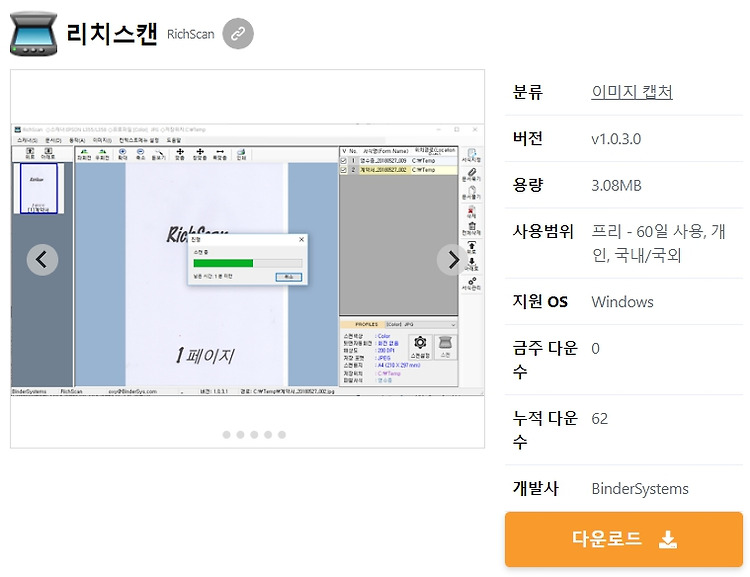Open the 스캐너(S) menu
This screenshot has height=577, width=750.
27,140
